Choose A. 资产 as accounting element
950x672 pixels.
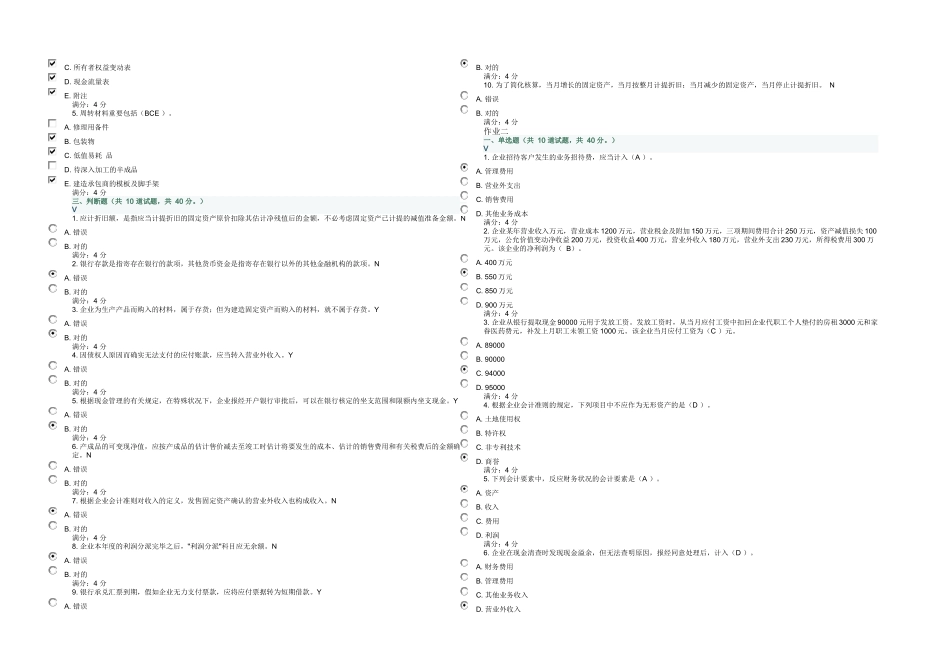coord(464,489)
